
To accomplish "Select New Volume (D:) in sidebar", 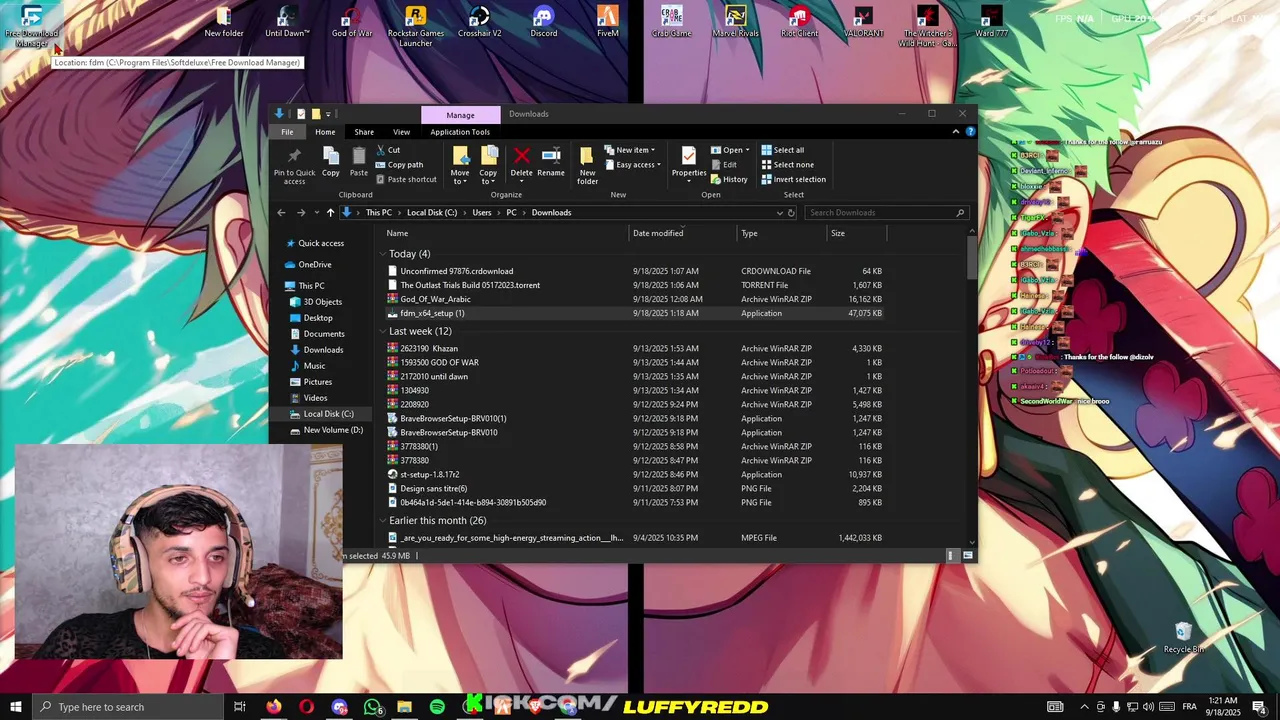I will (x=333, y=430).
